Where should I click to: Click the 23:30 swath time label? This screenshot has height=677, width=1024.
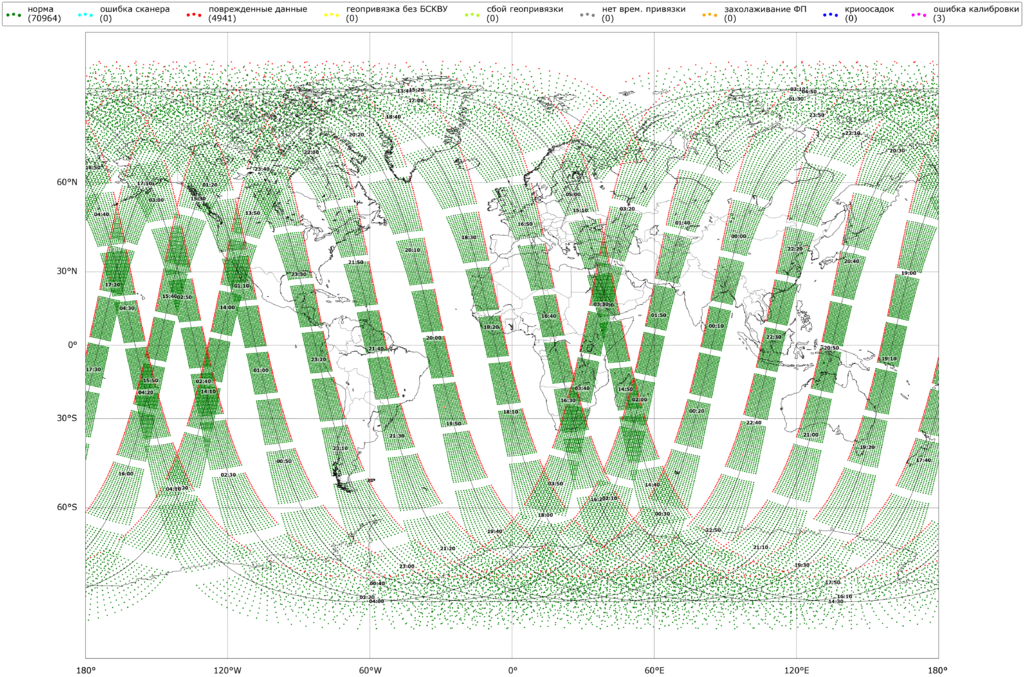[298, 274]
